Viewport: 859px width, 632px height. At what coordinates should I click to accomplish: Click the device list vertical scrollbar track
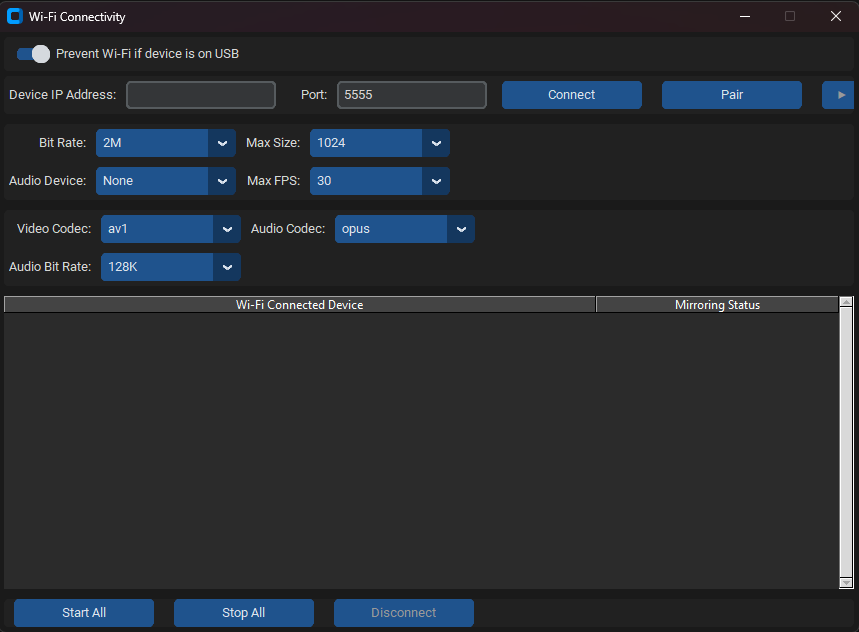(x=846, y=443)
